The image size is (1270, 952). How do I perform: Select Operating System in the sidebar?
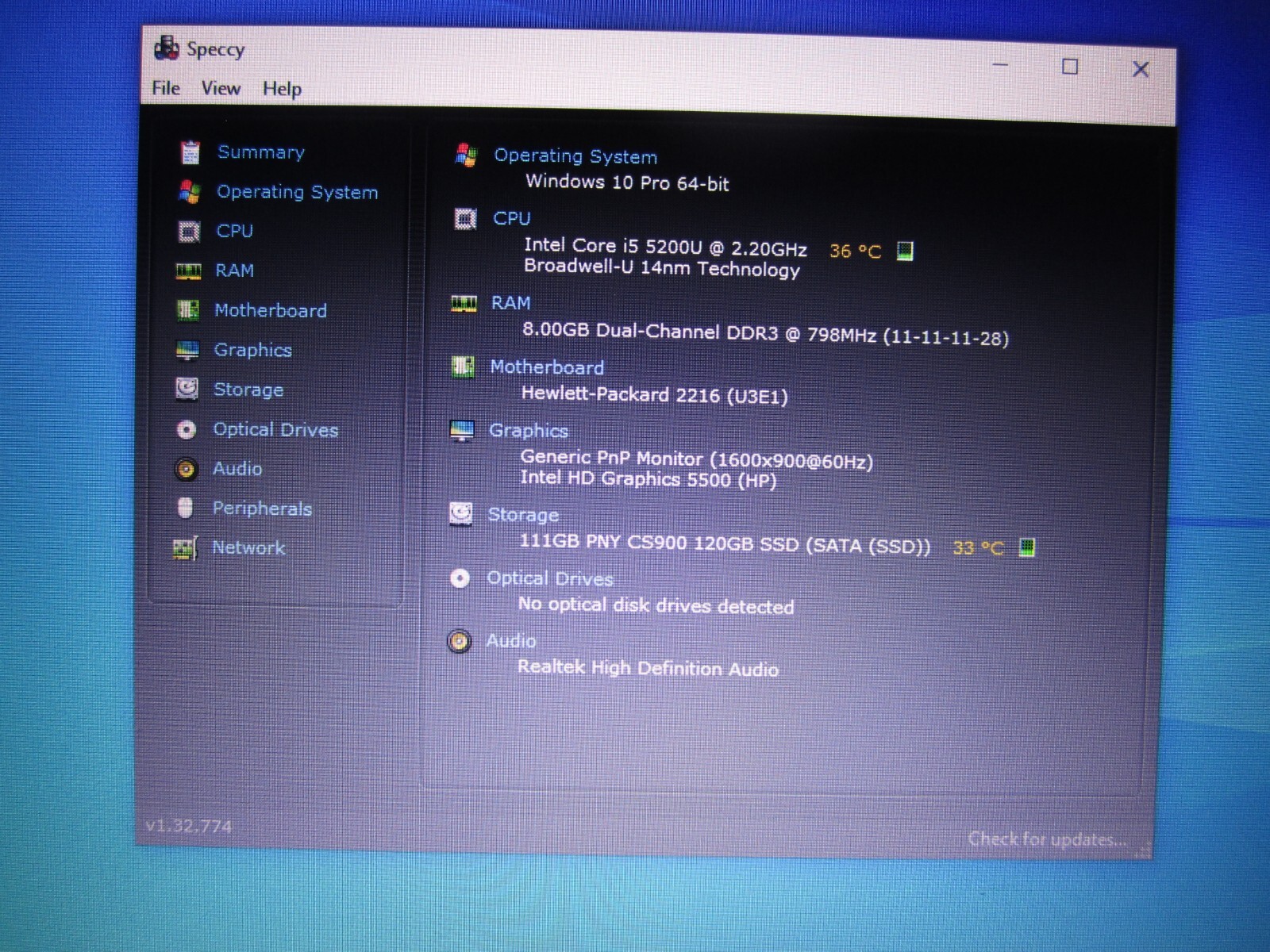coord(298,192)
